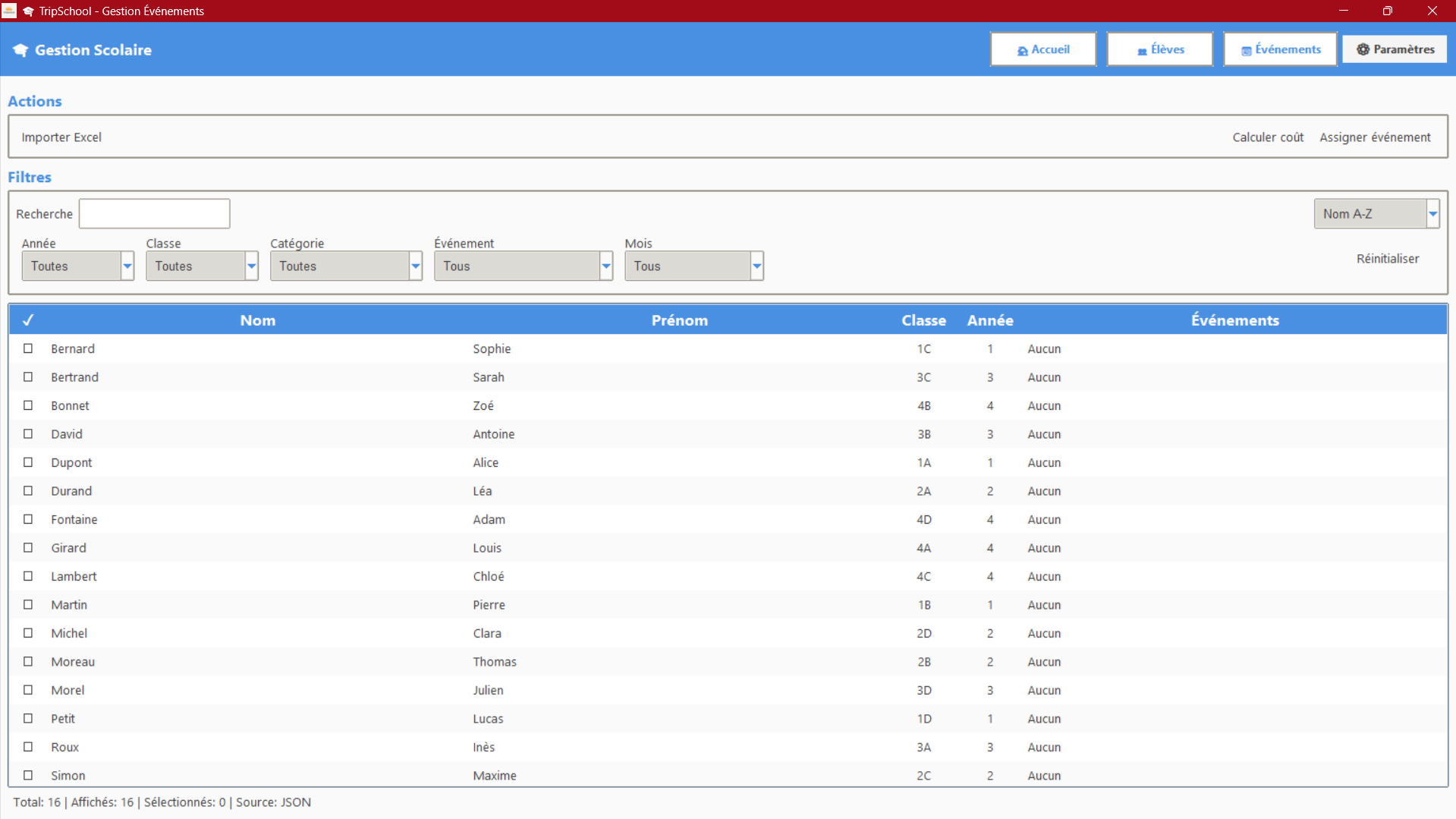Tick the checkbox for Bernard Sophie
The image size is (1456, 819).
[x=28, y=348]
